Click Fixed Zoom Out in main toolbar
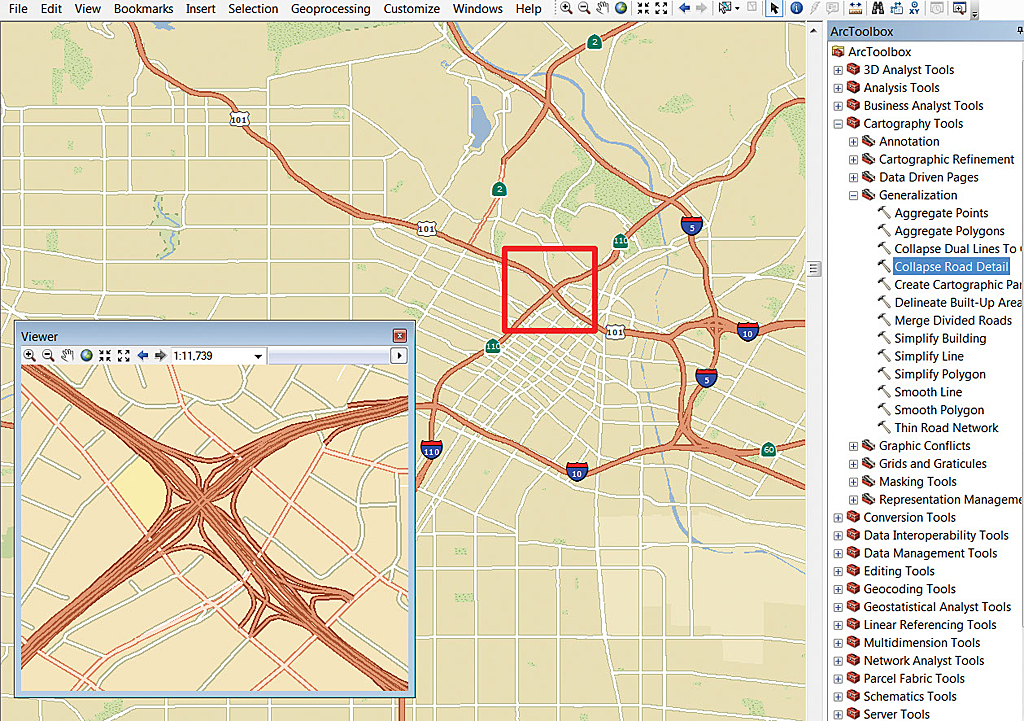1024x721 pixels. (662, 8)
